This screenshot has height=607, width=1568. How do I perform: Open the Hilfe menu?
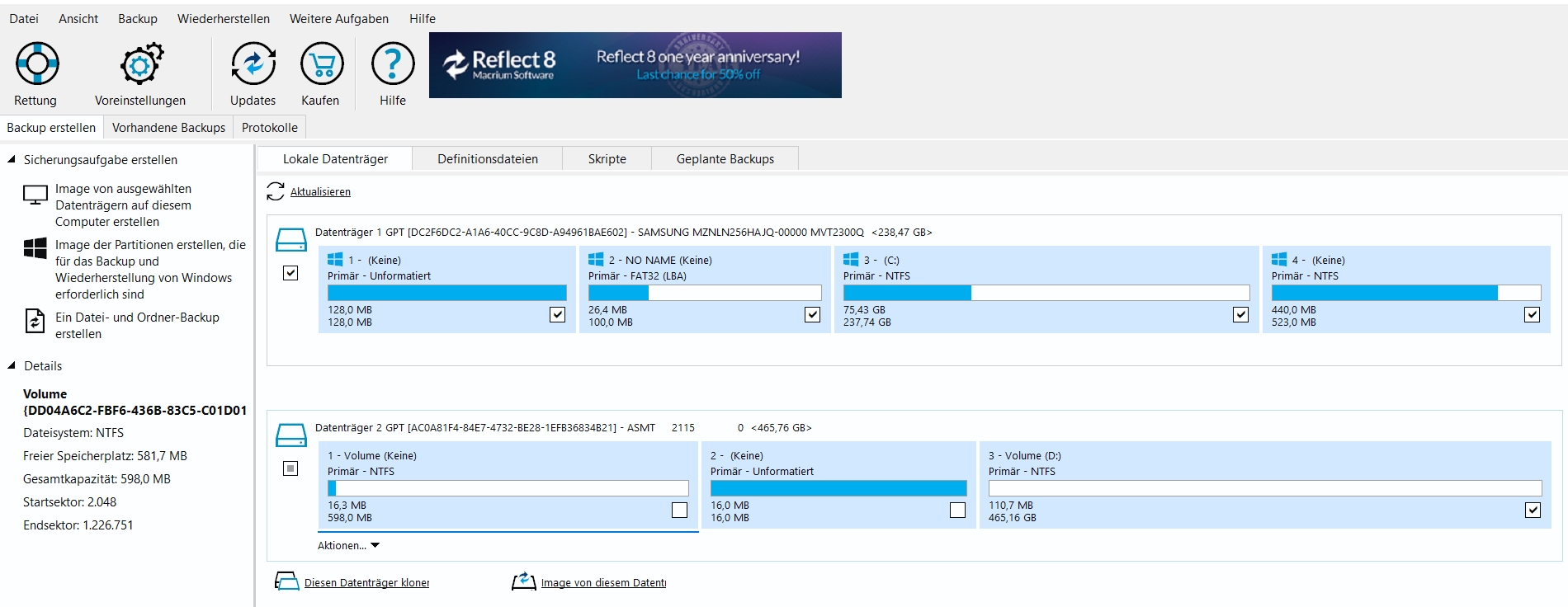pyautogui.click(x=423, y=18)
